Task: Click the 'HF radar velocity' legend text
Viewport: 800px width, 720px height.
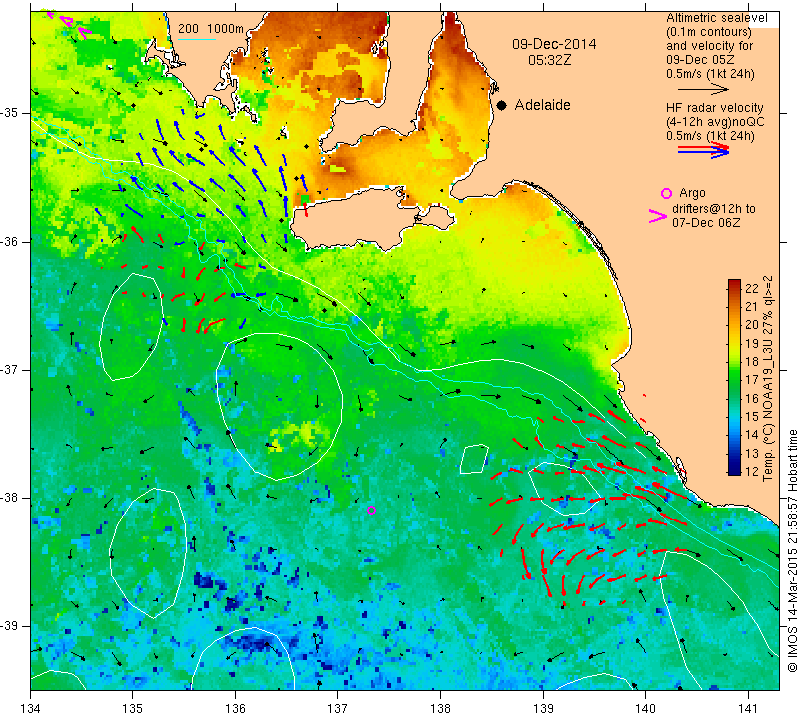Action: pyautogui.click(x=715, y=108)
